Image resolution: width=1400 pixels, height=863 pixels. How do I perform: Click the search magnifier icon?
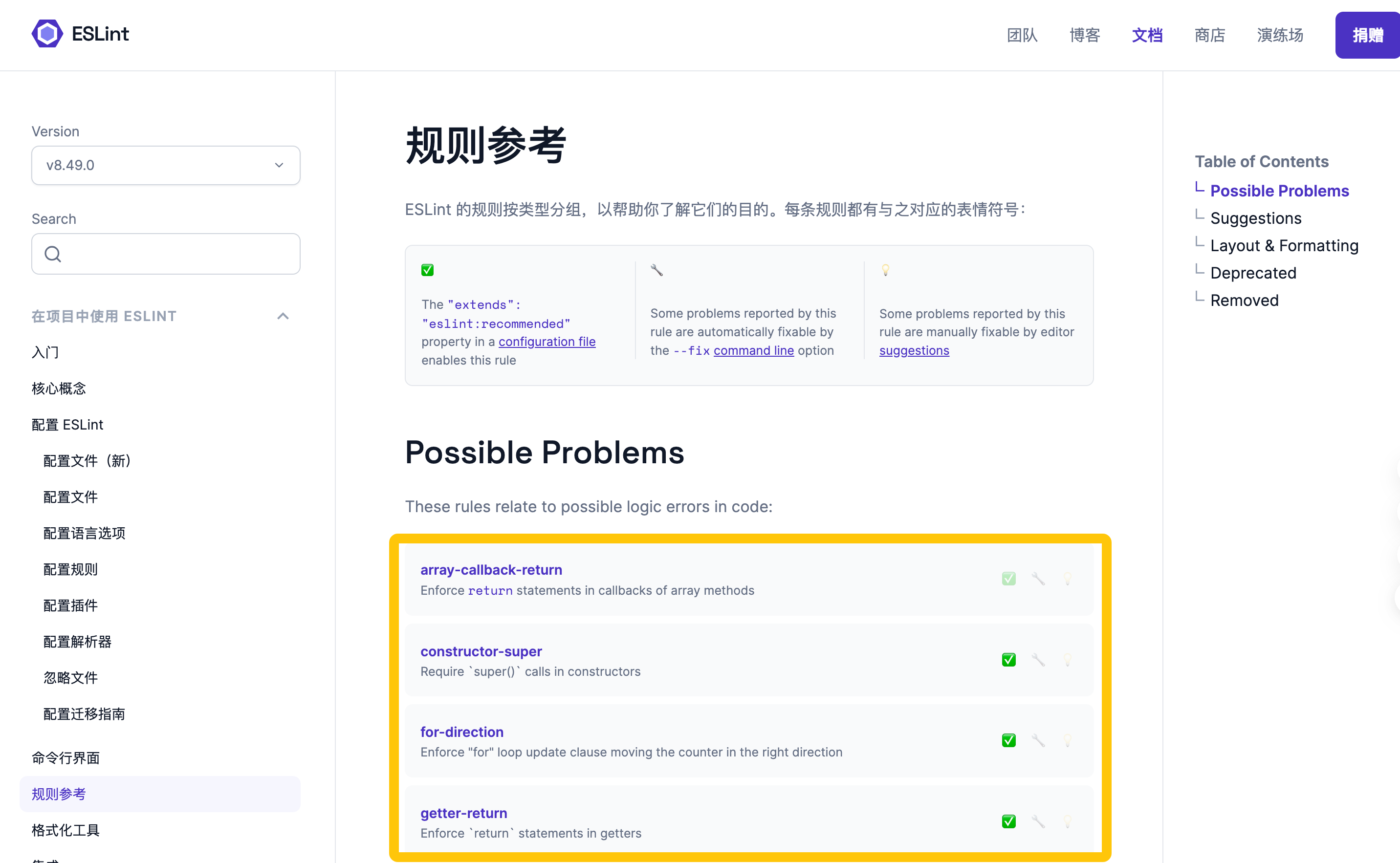pyautogui.click(x=52, y=254)
